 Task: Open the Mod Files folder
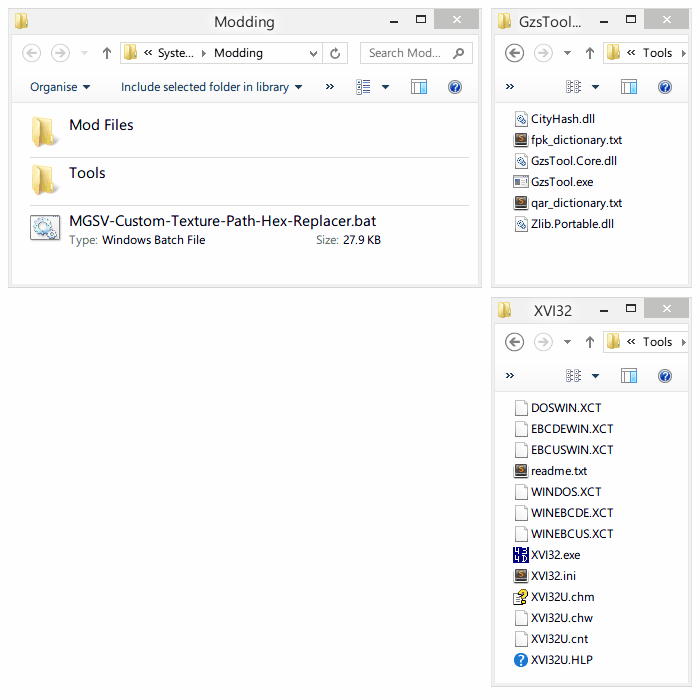point(249,131)
